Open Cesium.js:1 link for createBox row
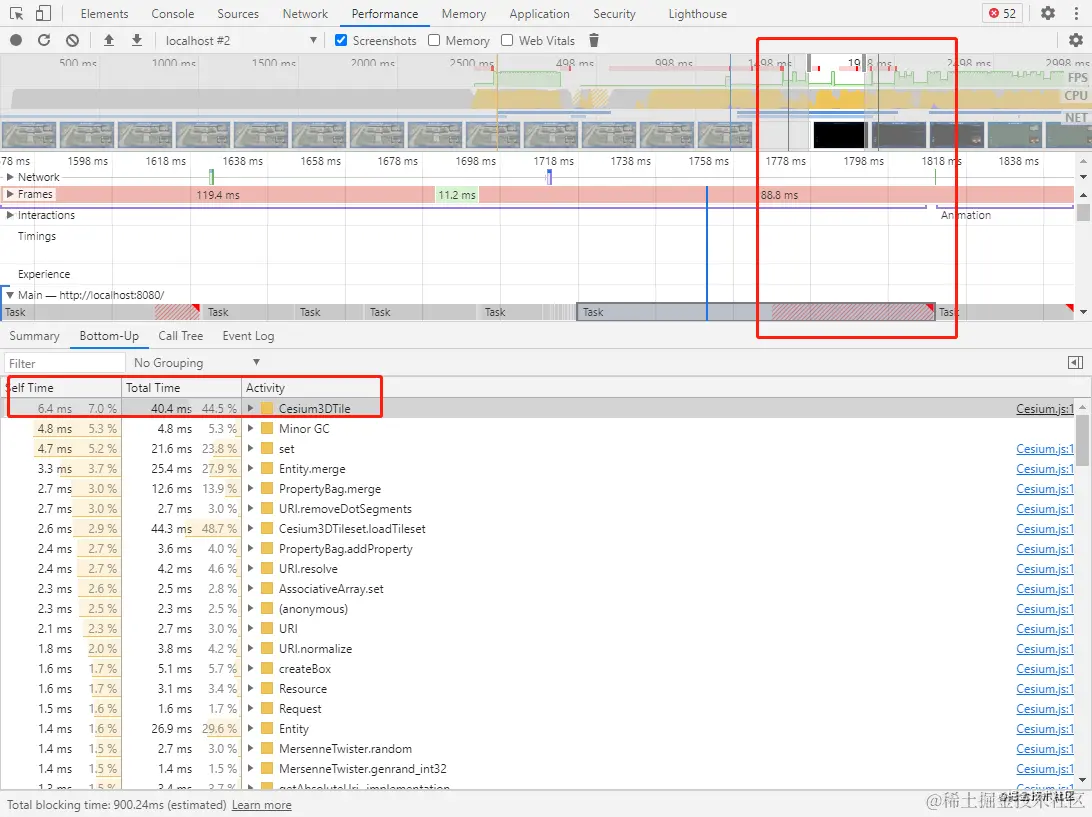 [x=1045, y=669]
